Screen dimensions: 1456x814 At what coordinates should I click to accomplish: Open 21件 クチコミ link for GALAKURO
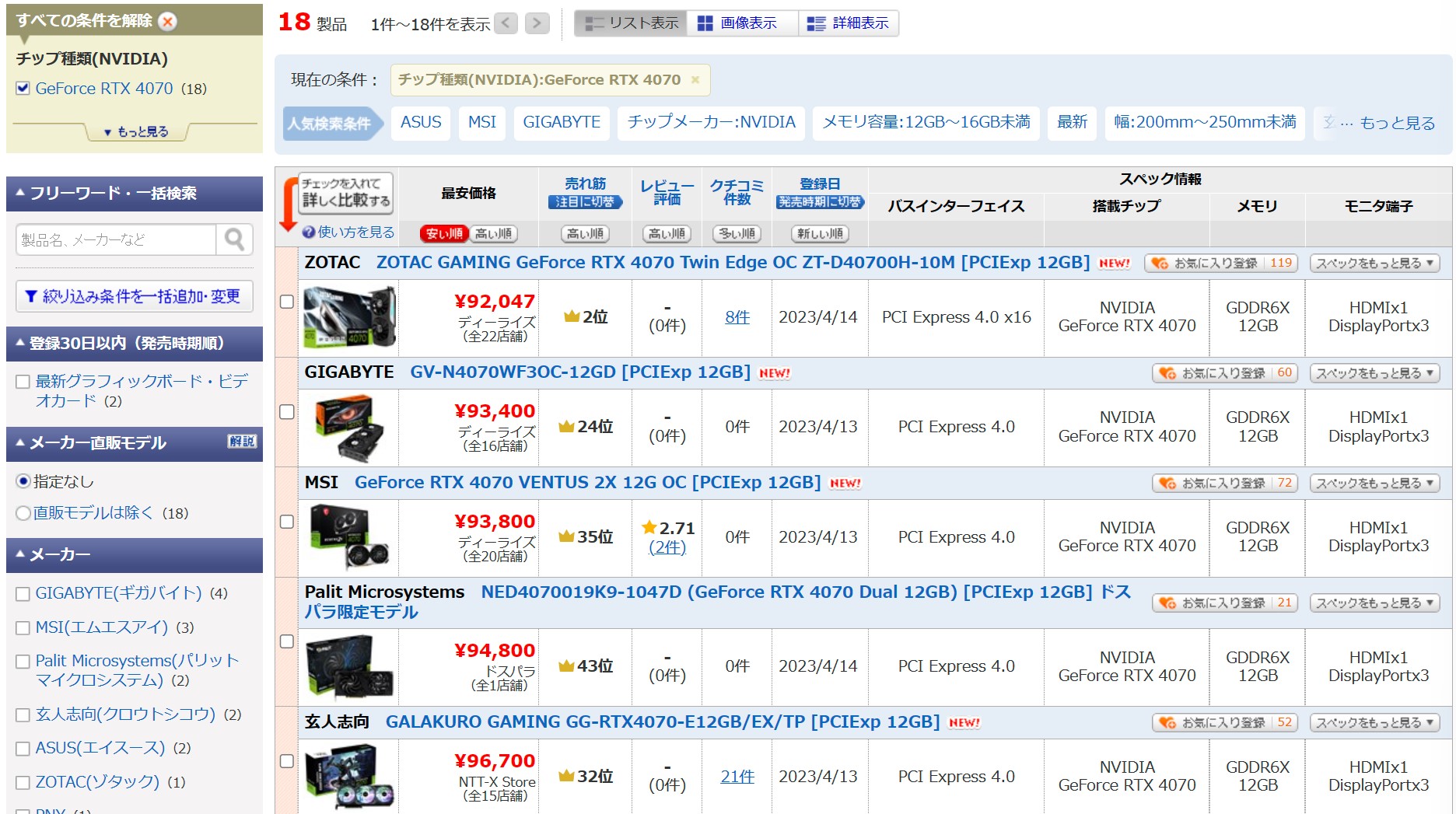click(x=737, y=777)
